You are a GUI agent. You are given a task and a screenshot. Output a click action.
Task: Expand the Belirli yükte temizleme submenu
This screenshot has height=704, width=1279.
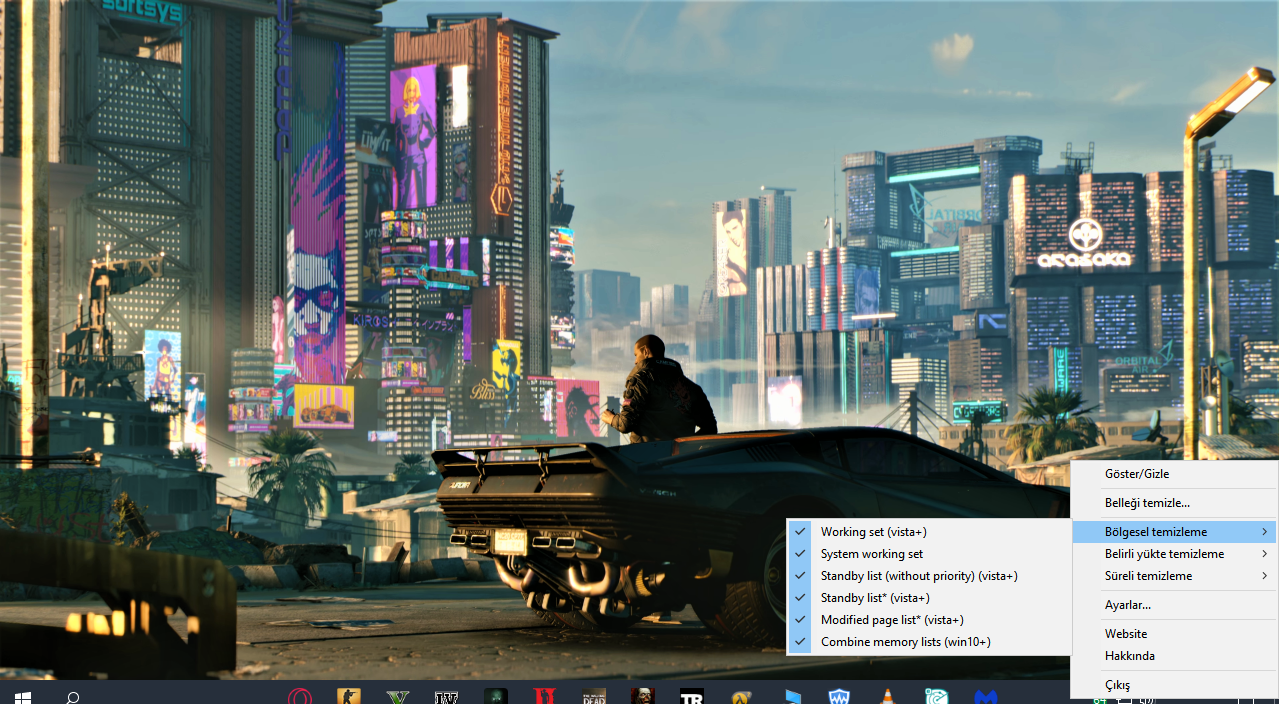click(x=1174, y=554)
